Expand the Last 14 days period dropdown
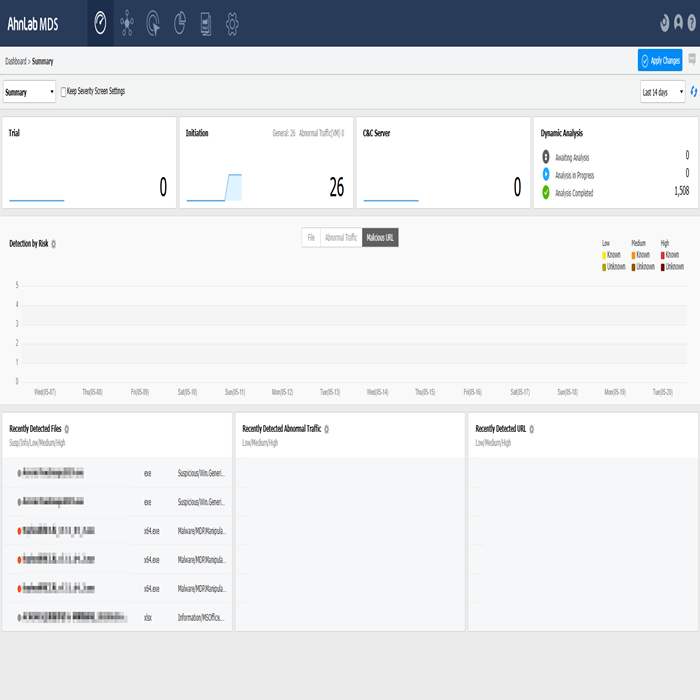Image resolution: width=700 pixels, height=700 pixels. point(662,92)
